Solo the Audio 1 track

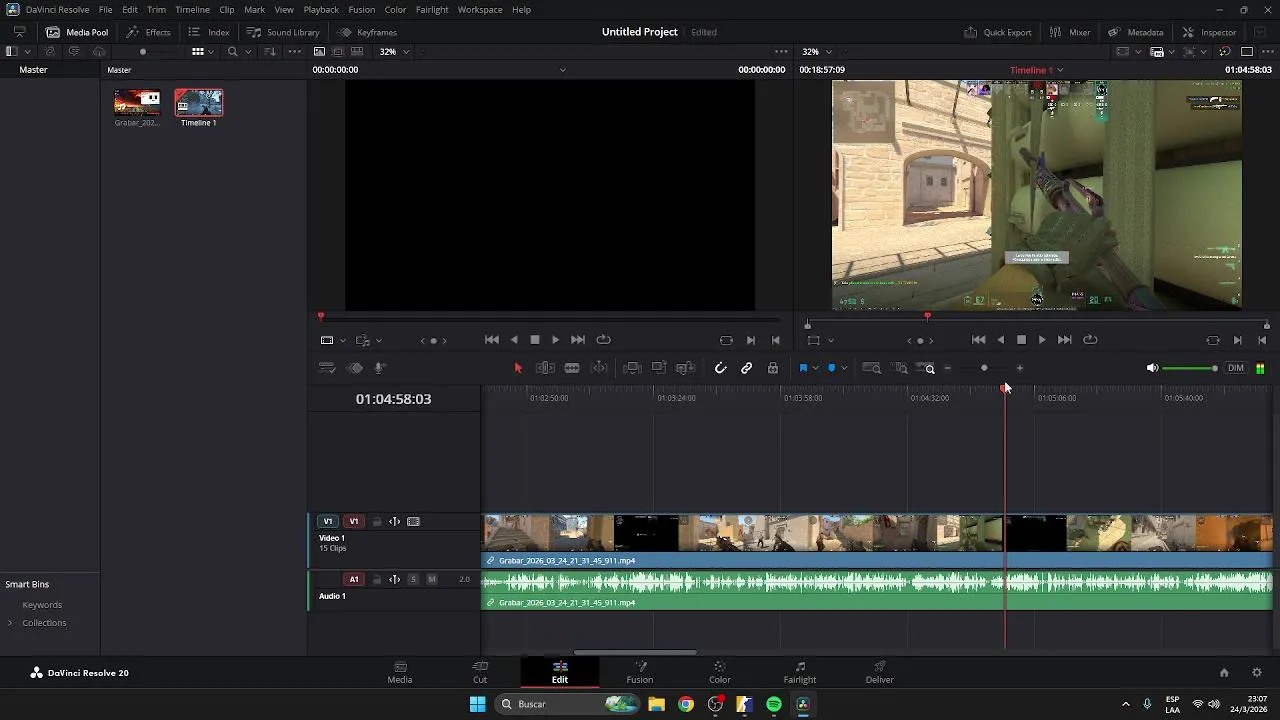(x=413, y=579)
